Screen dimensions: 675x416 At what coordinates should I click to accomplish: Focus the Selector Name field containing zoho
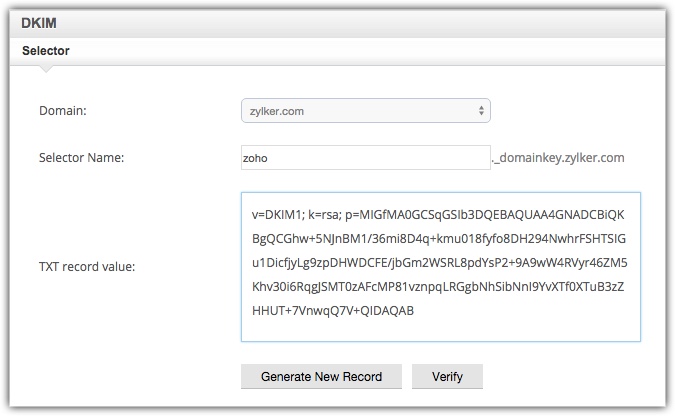click(x=365, y=158)
